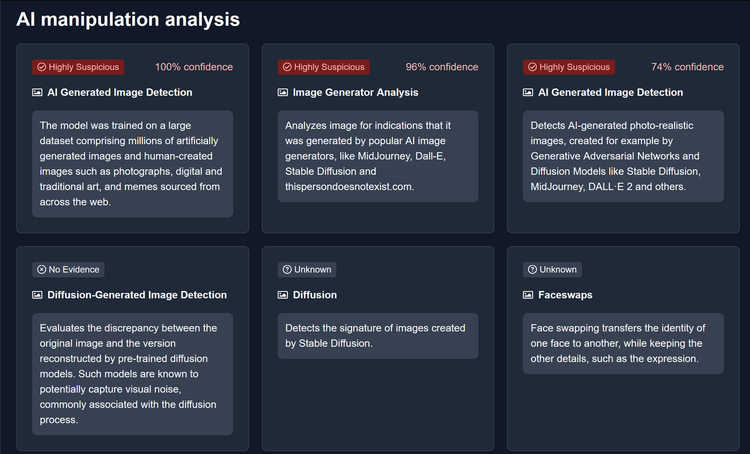Viewport: 750px width, 454px height.
Task: Click image icon in the 74% confidence card title
Action: tap(529, 93)
